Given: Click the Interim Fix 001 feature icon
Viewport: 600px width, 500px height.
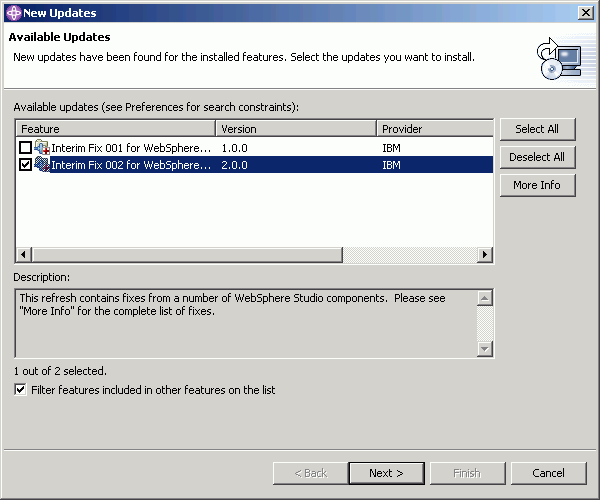Looking at the screenshot, I should (x=42, y=147).
